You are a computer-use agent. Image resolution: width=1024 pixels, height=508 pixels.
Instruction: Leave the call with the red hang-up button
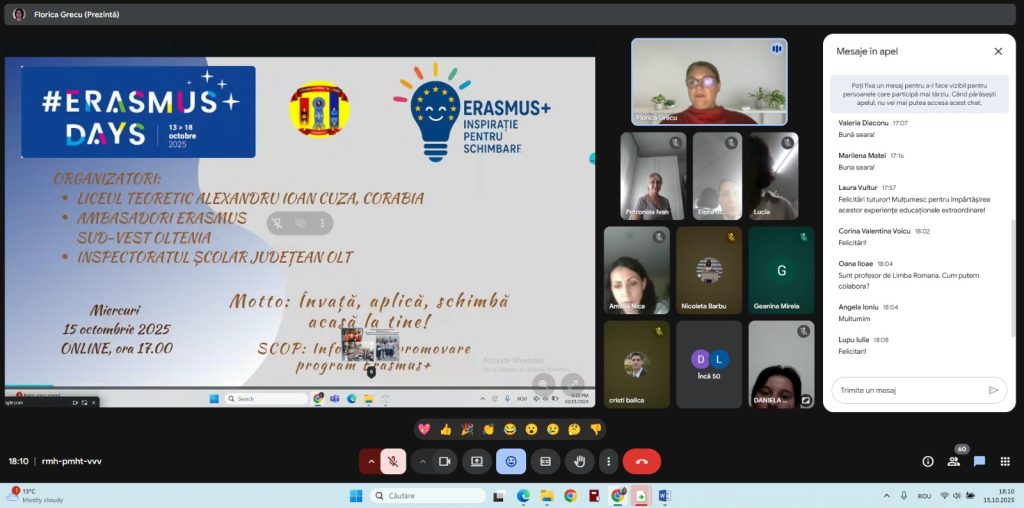click(641, 461)
